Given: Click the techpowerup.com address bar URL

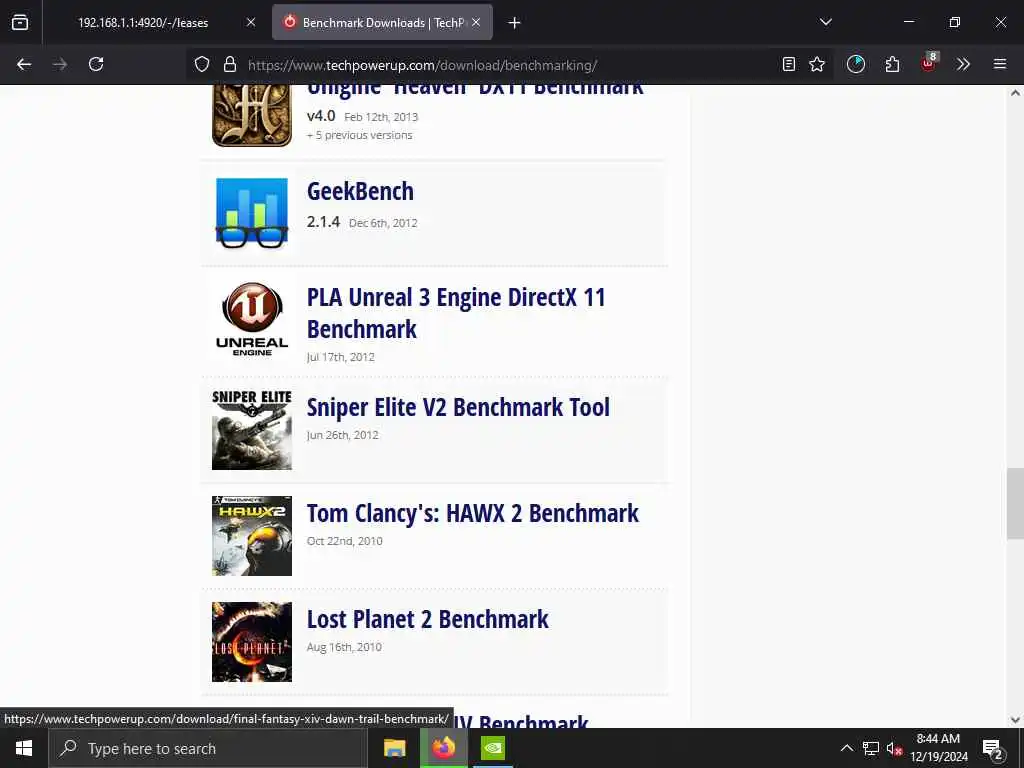Looking at the screenshot, I should (423, 65).
